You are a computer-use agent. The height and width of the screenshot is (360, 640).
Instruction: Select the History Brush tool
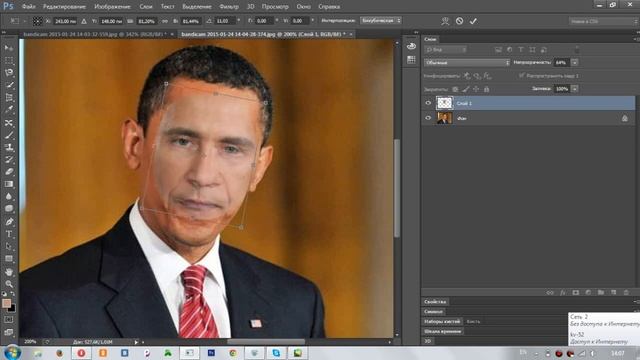point(9,160)
